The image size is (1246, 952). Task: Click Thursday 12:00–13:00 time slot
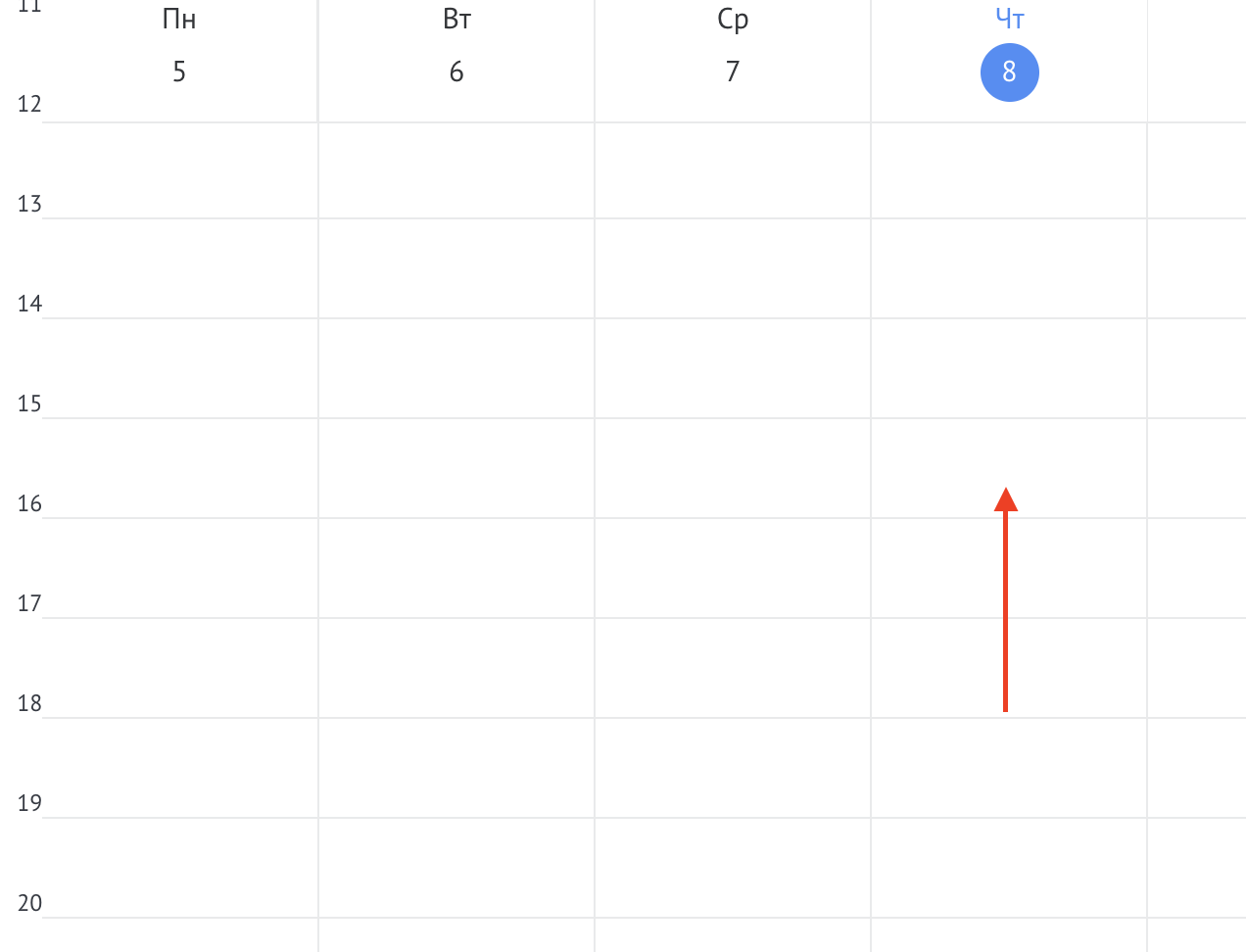[1009, 170]
